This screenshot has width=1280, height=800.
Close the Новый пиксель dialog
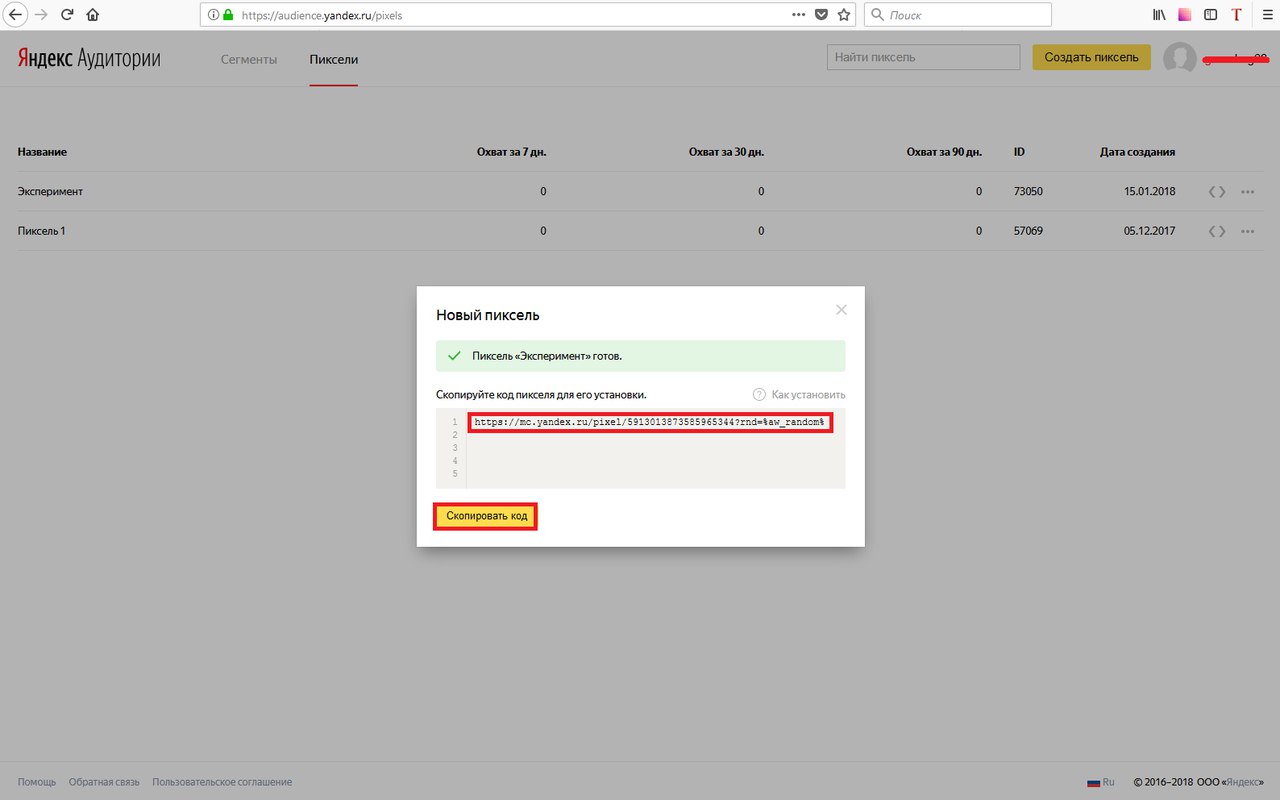click(x=841, y=310)
